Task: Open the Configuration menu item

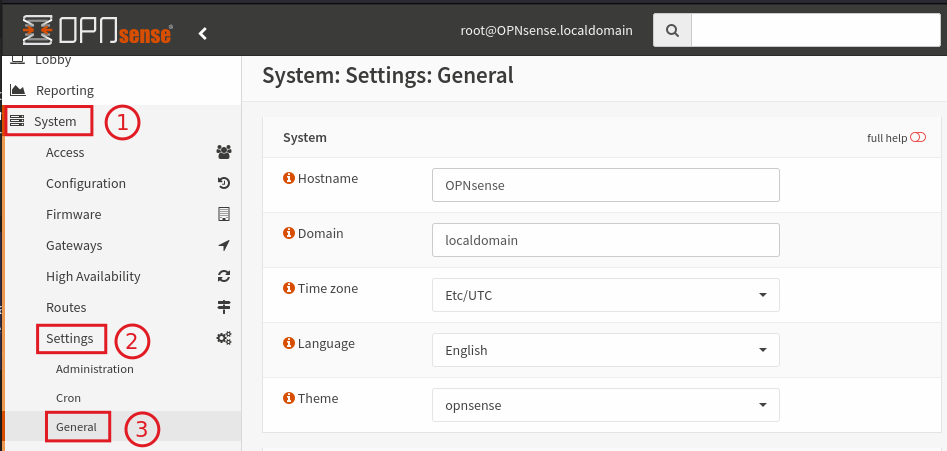Action: point(86,184)
